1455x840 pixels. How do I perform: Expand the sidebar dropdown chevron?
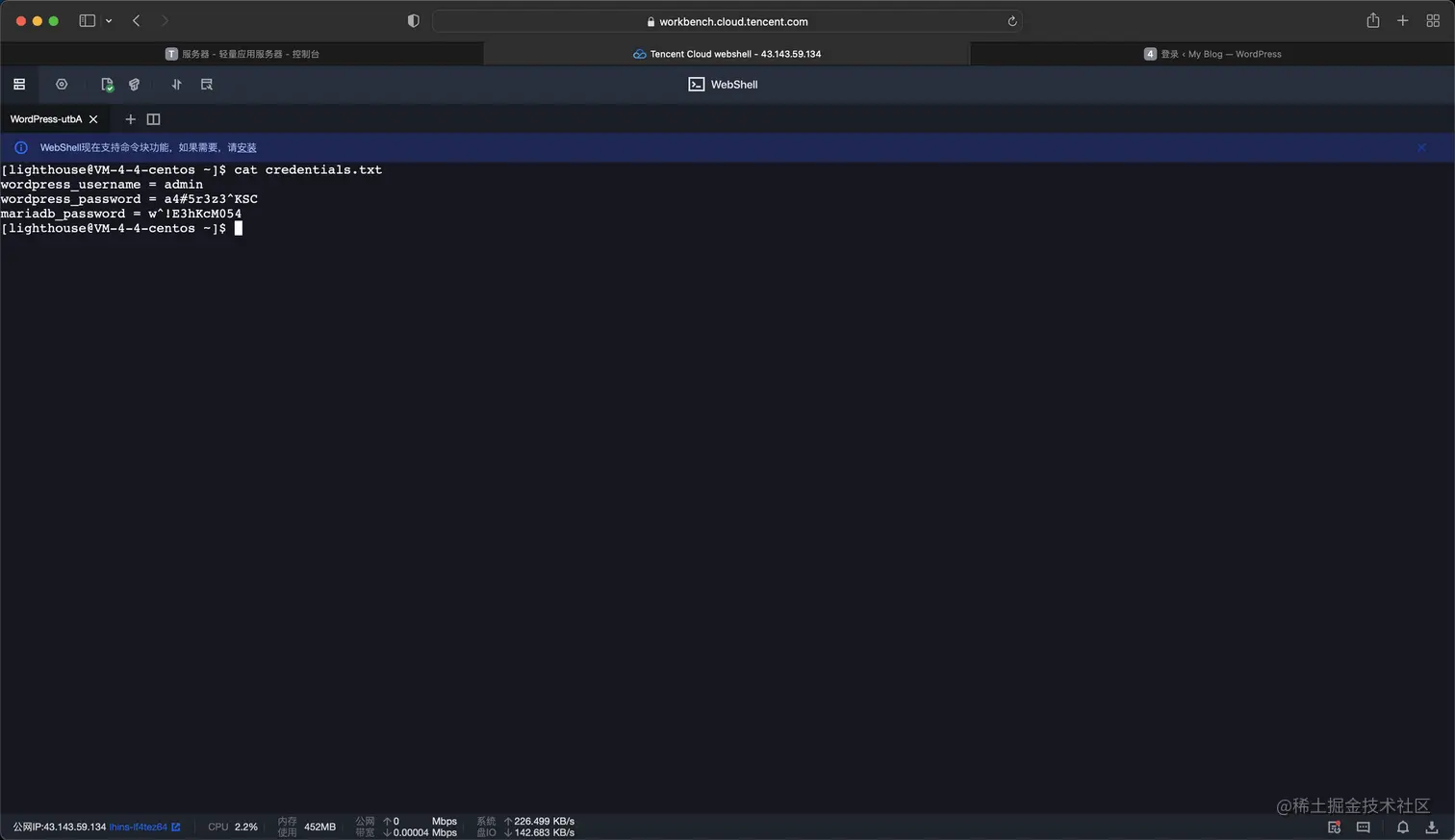pyautogui.click(x=109, y=21)
